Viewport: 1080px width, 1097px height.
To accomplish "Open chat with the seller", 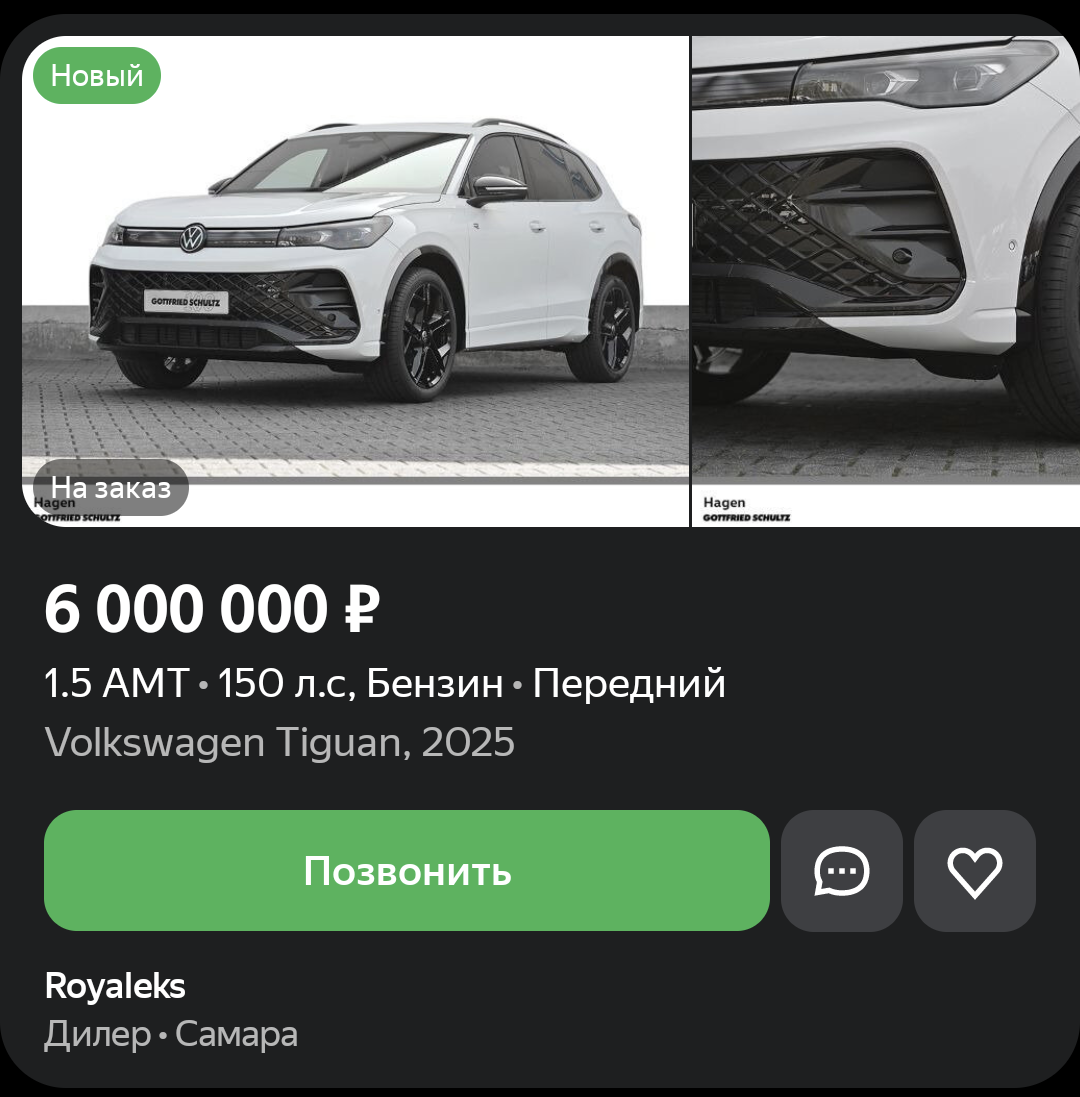I will pyautogui.click(x=841, y=870).
